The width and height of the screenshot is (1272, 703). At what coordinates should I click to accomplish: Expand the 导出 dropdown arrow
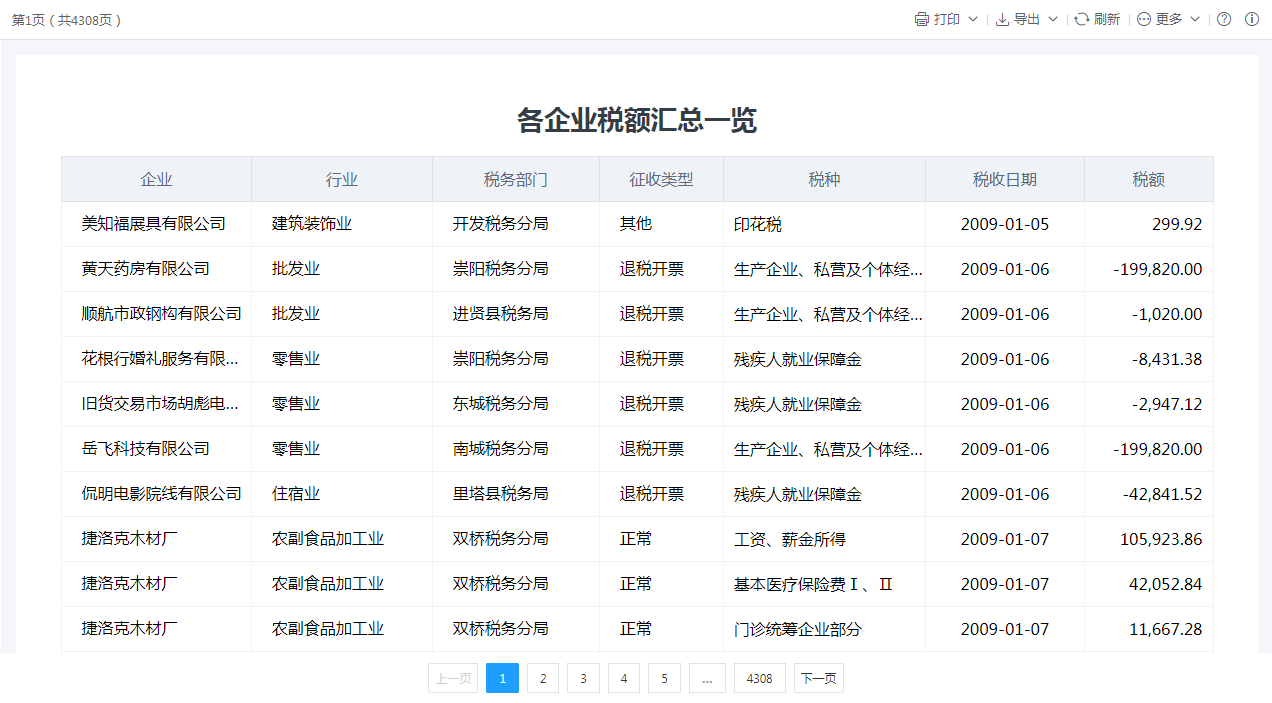[1053, 19]
